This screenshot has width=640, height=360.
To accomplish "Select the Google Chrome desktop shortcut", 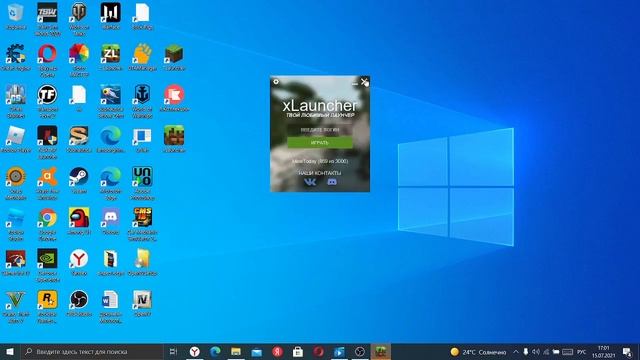I will pos(47,223).
